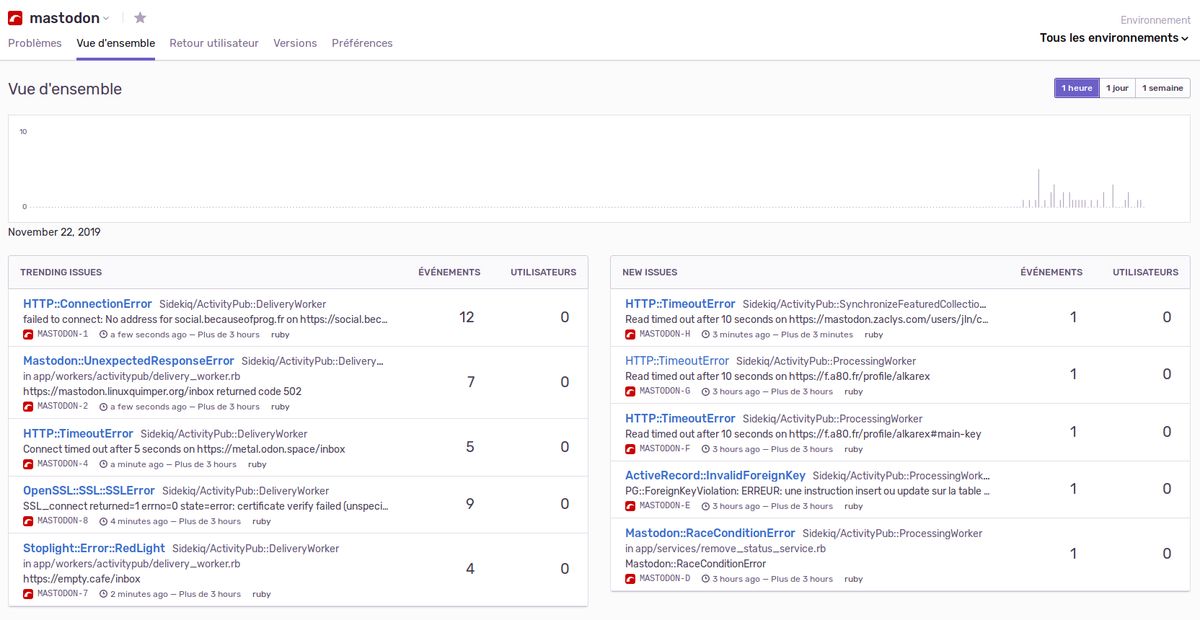The image size is (1200, 620).
Task: Click the clock icon on MASTODON-4 row
Action: (103, 464)
